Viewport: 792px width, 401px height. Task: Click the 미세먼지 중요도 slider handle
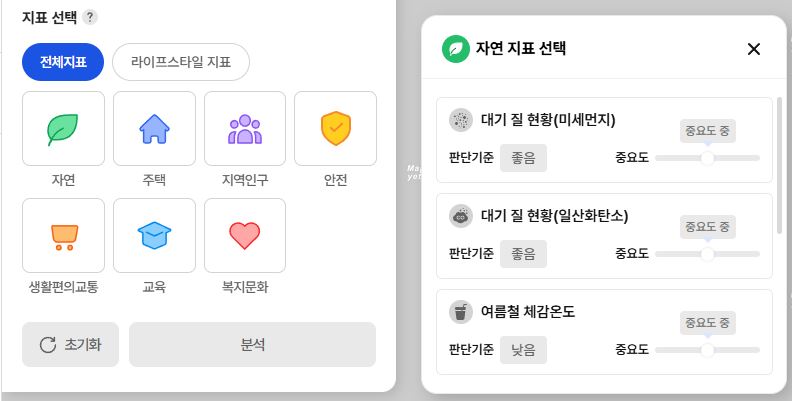click(707, 158)
